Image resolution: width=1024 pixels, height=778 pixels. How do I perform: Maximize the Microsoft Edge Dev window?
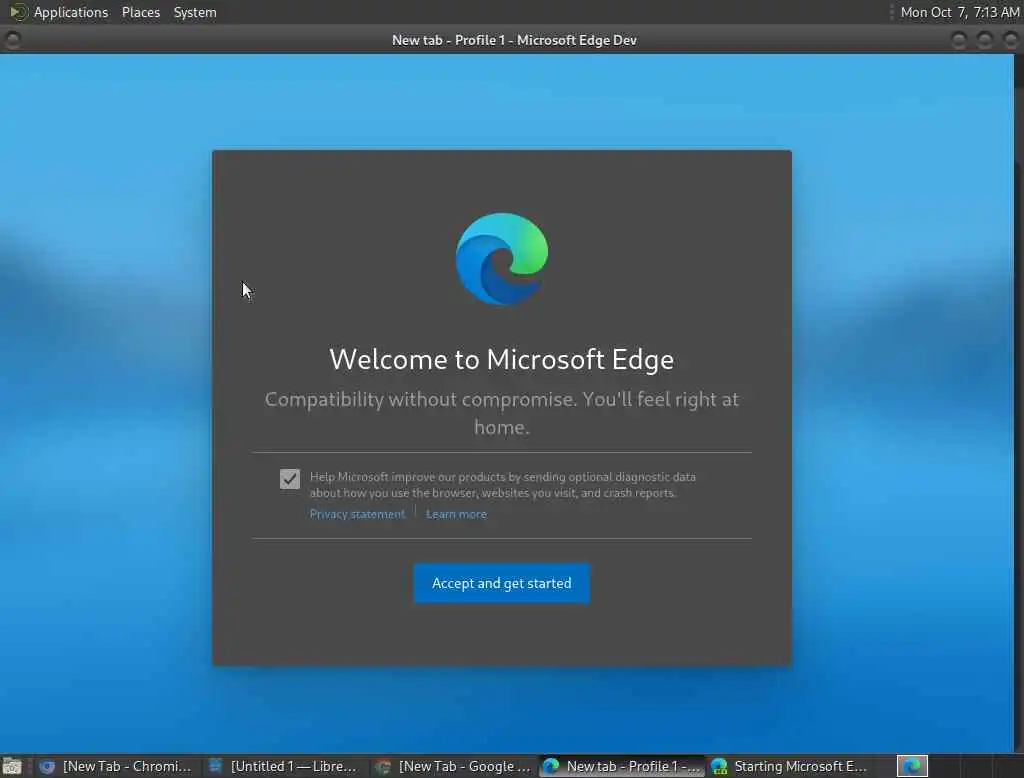985,41
